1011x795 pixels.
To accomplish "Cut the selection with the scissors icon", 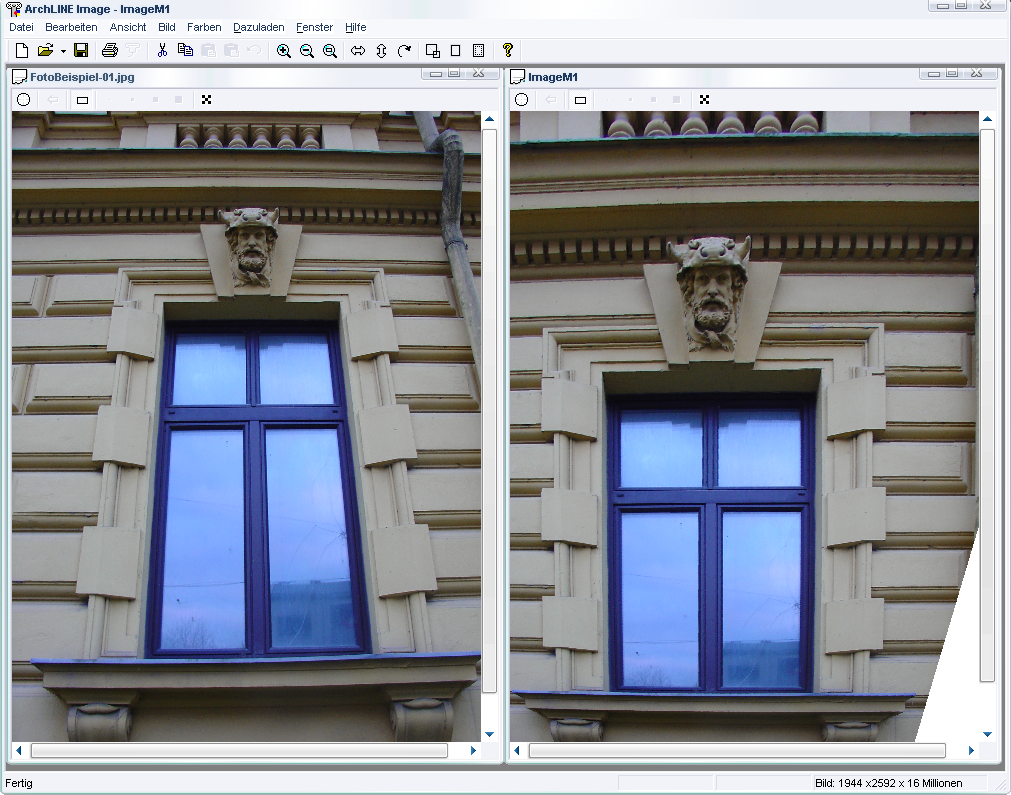I will (162, 50).
